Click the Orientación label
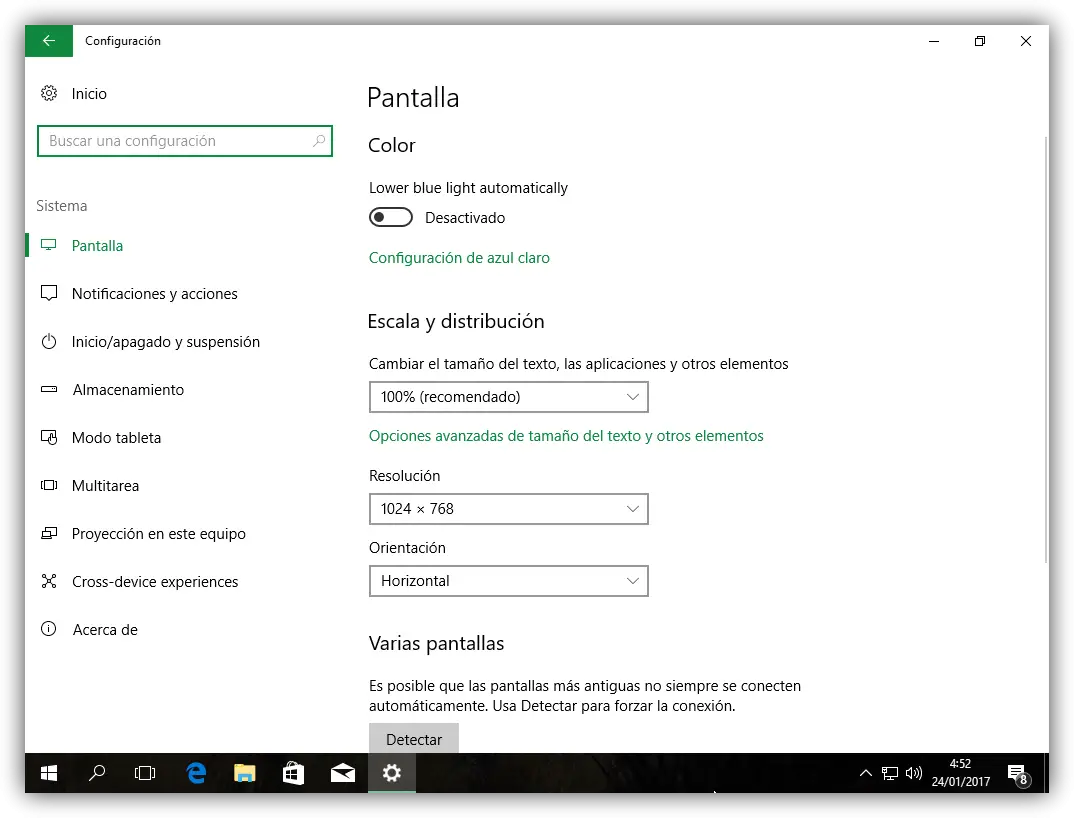The image size is (1074, 818). [408, 547]
